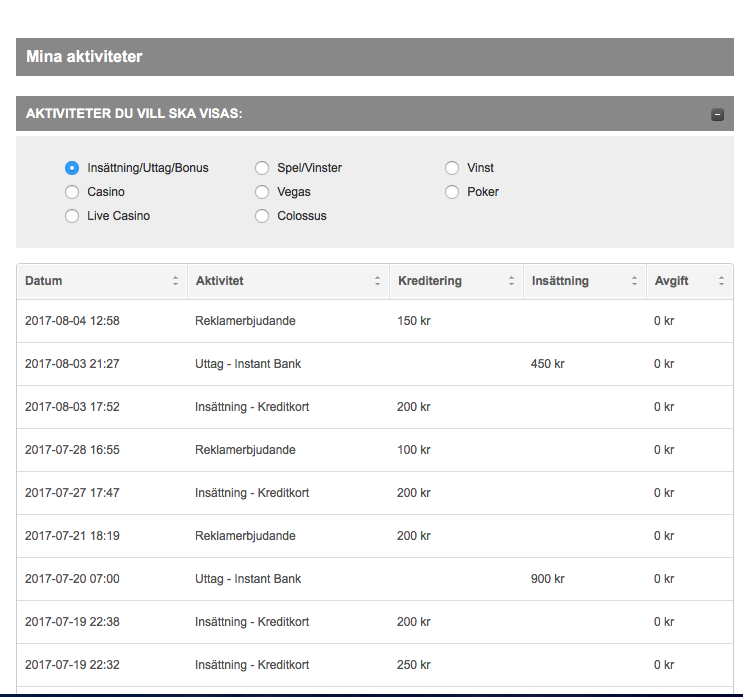
Task: Select Spel/Vinster radio option
Action: point(262,168)
